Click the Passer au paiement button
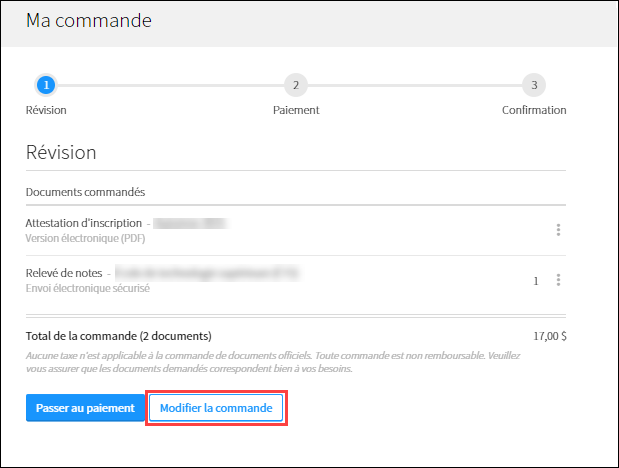This screenshot has height=468, width=619. [85, 408]
